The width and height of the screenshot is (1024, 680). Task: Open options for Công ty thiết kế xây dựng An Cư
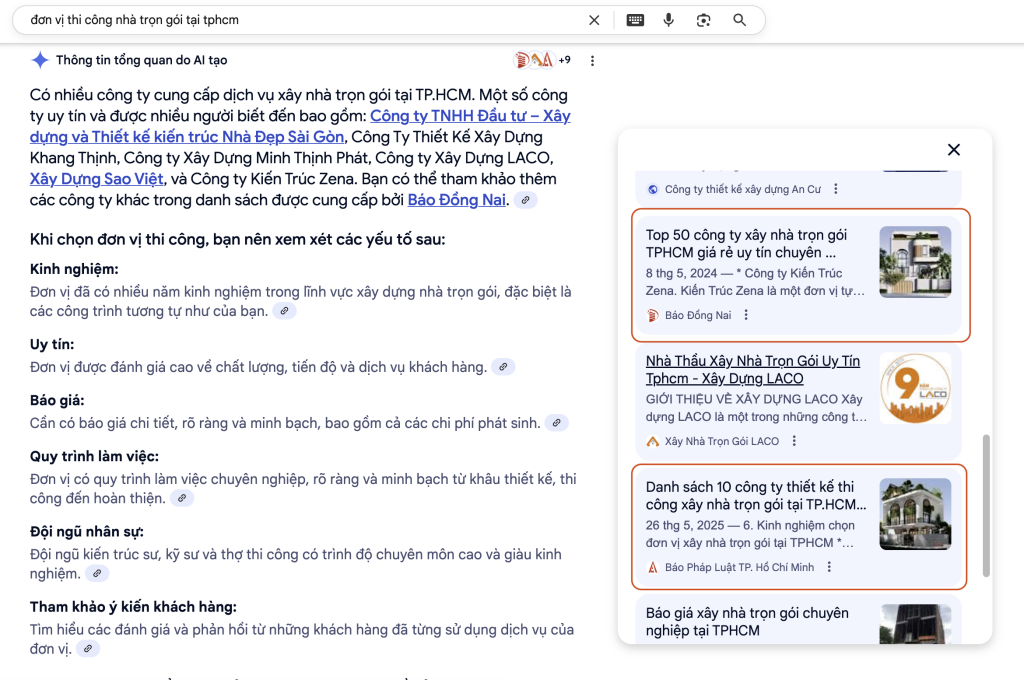click(x=836, y=189)
